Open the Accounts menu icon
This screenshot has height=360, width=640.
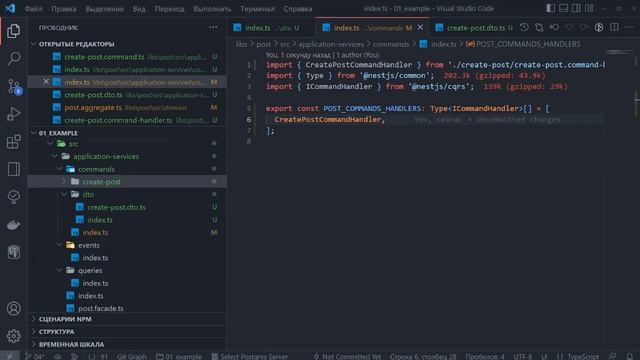(x=13, y=309)
